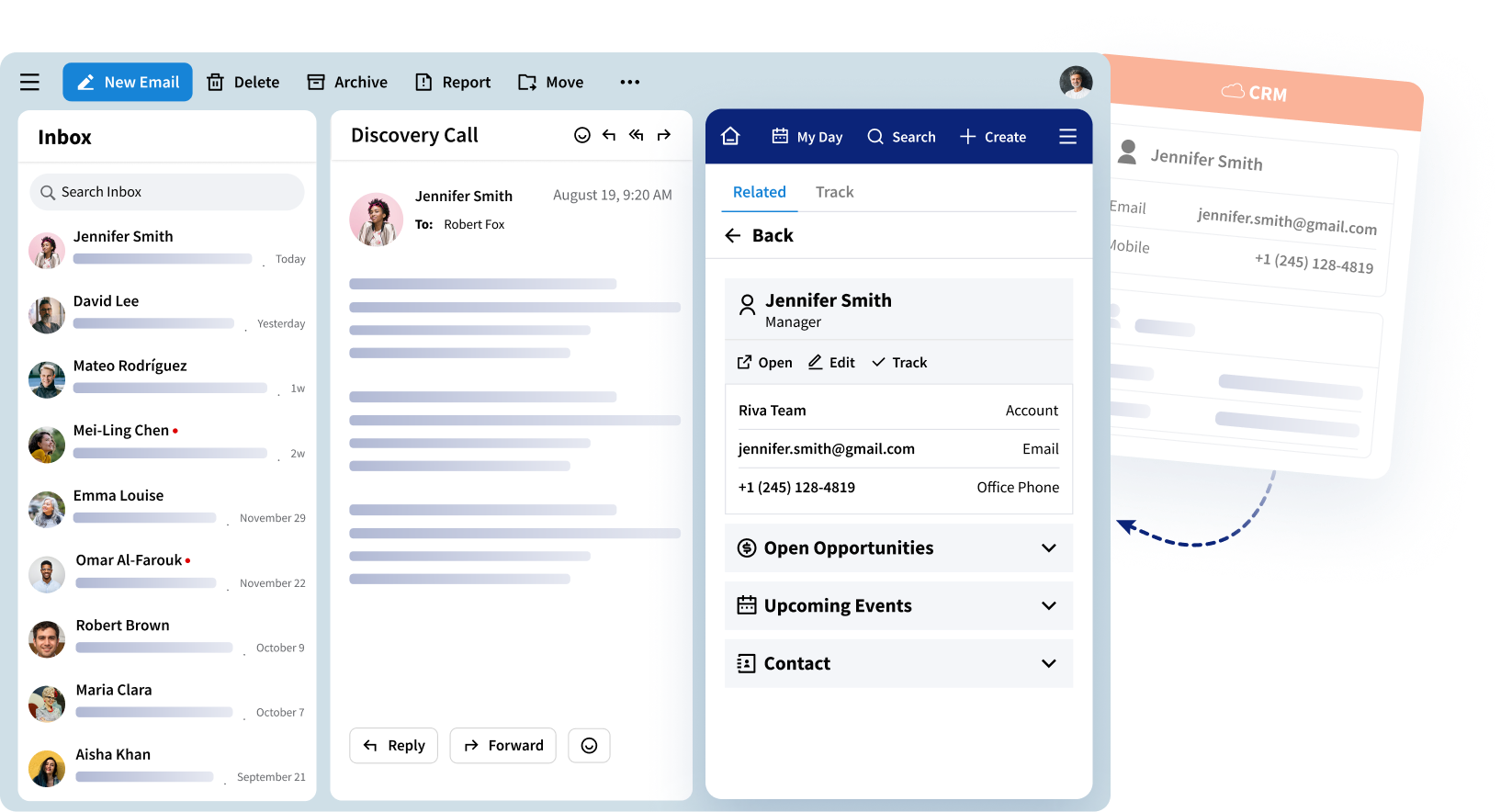Viewport: 1512px width, 812px height.
Task: Open the more options ellipsis in toolbar
Action: coord(629,82)
